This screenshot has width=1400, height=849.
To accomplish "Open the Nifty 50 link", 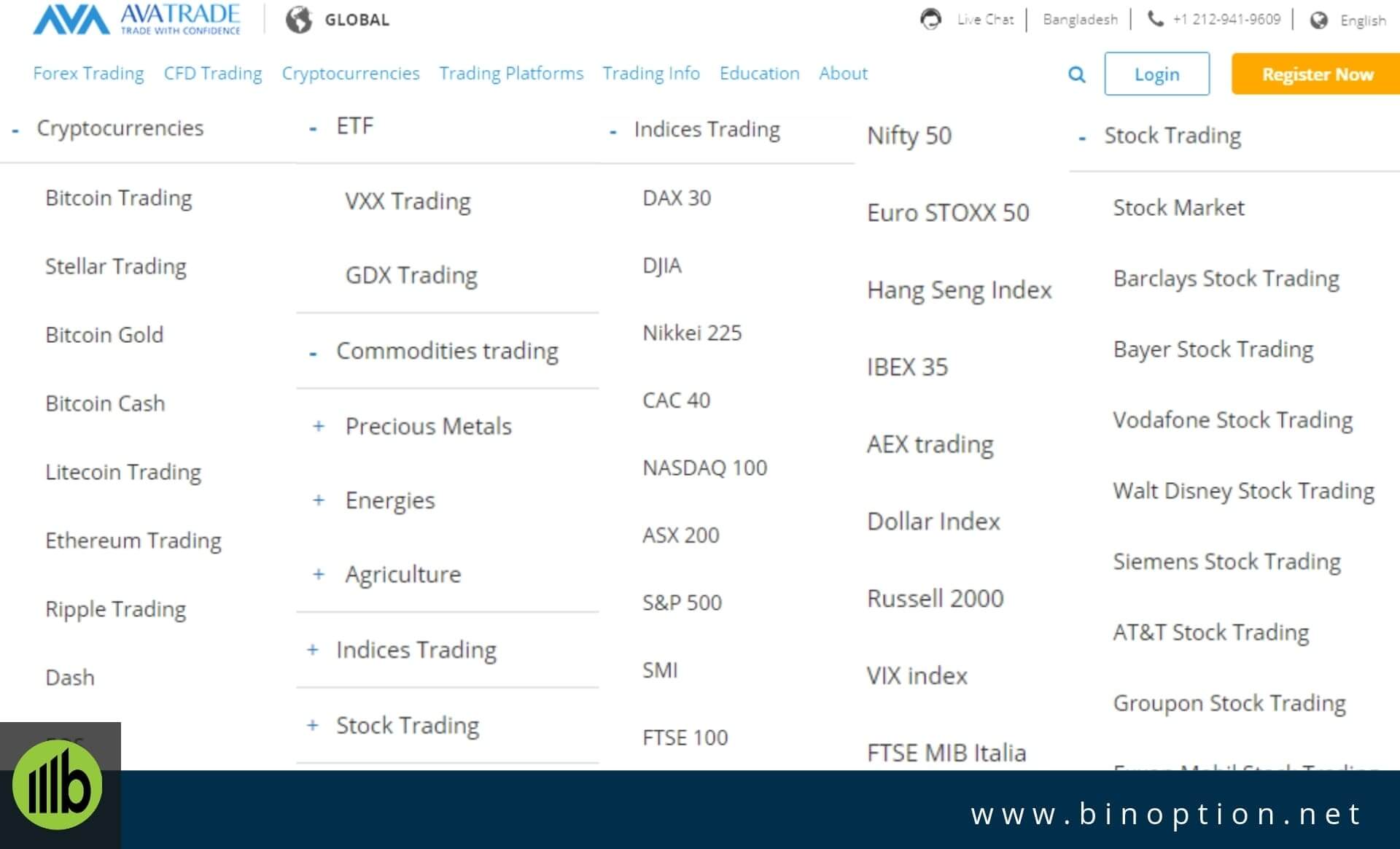I will (909, 136).
